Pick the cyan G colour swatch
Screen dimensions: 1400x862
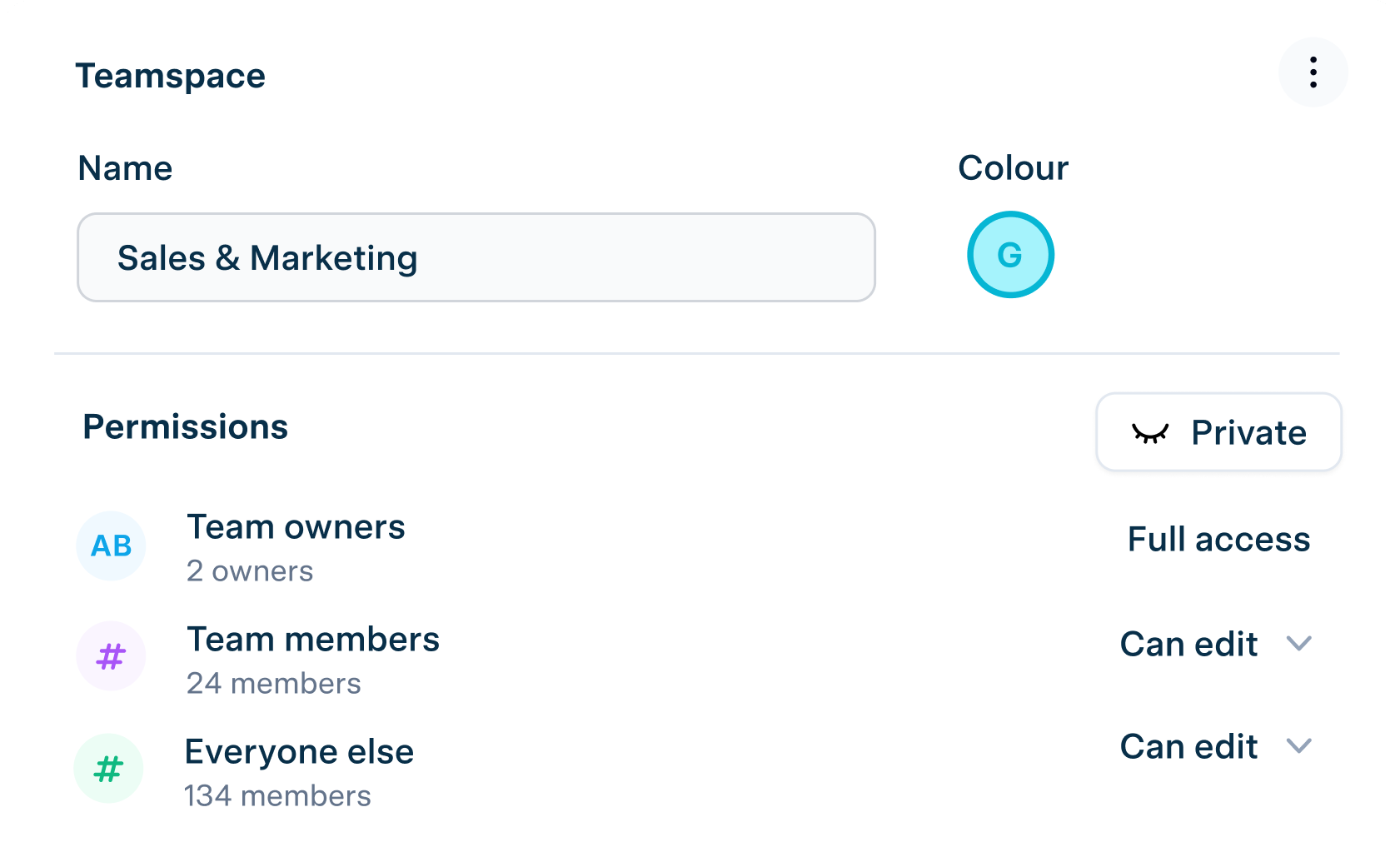point(1010,255)
